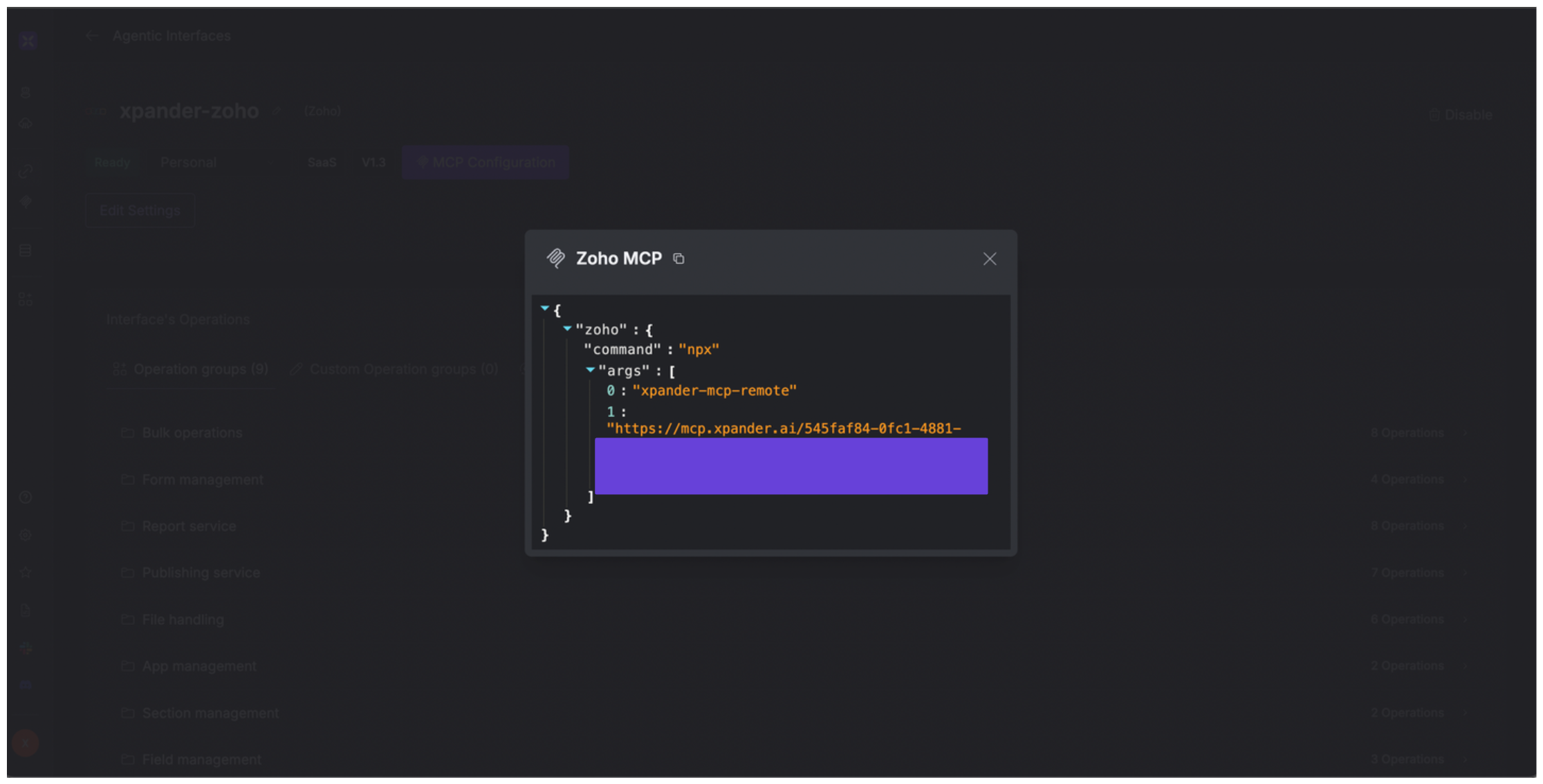Click the Report service folder icon

128,526
